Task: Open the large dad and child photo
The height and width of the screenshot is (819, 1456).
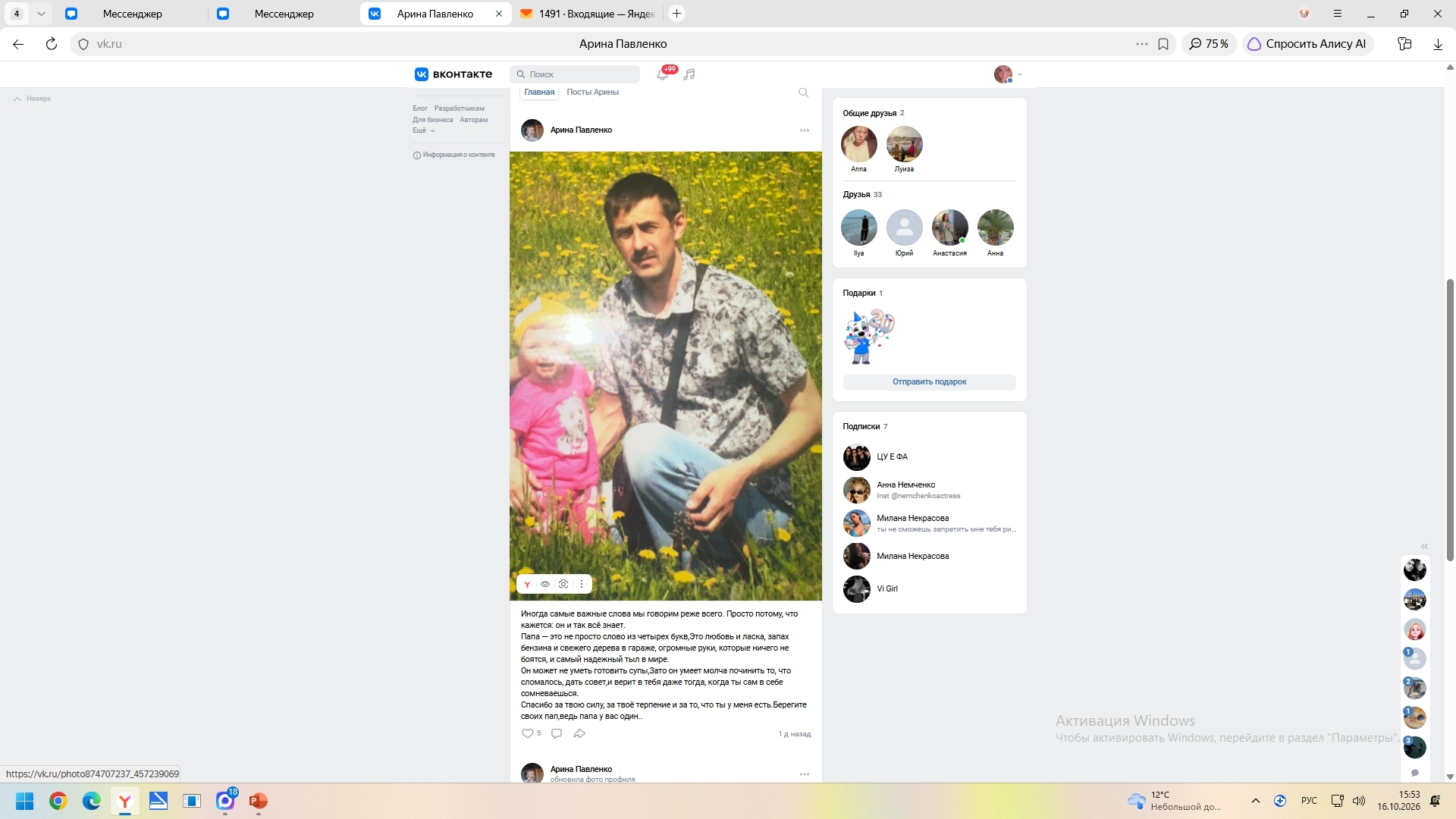Action: 665,375
